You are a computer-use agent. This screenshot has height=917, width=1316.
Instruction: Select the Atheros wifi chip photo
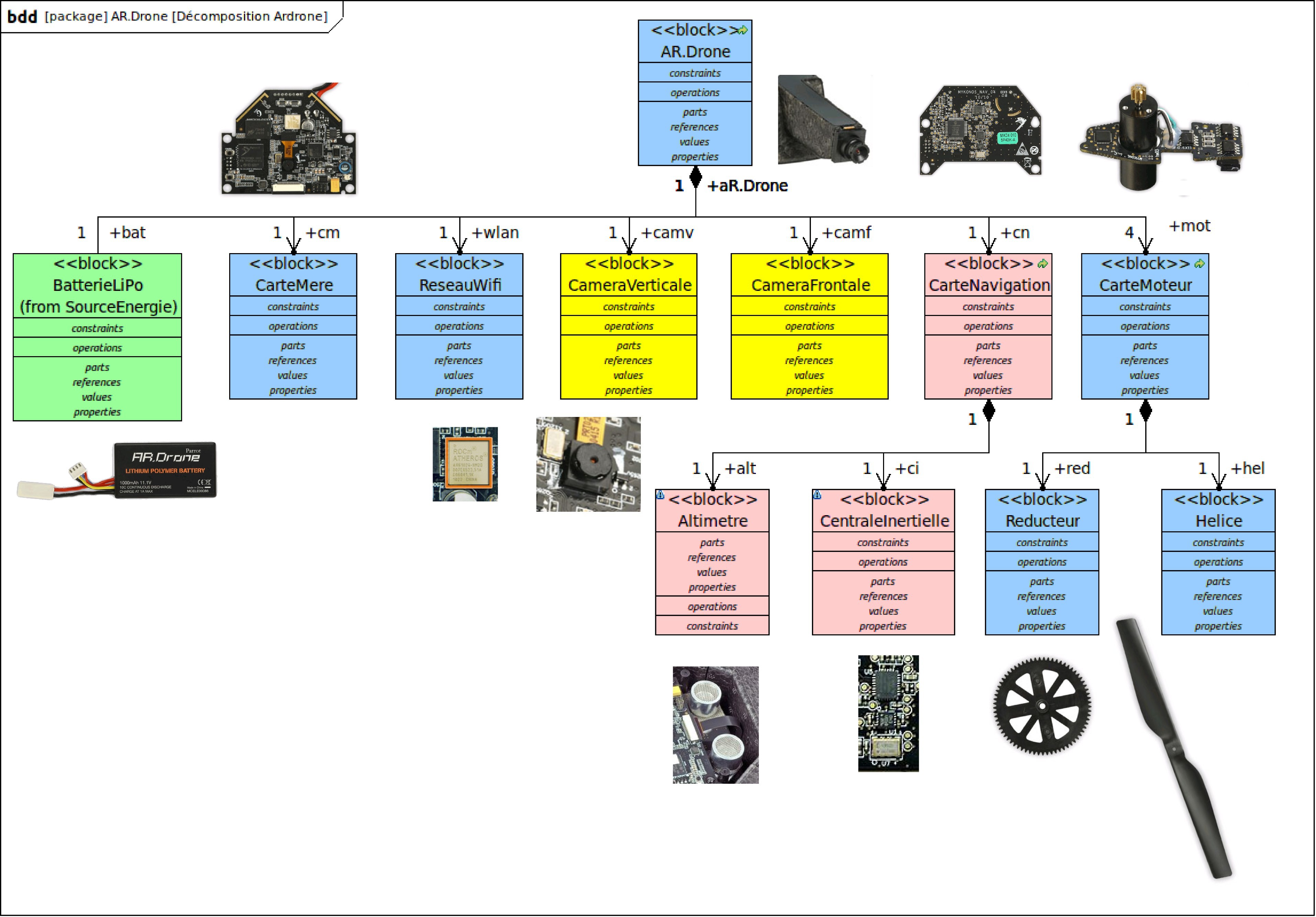point(466,464)
